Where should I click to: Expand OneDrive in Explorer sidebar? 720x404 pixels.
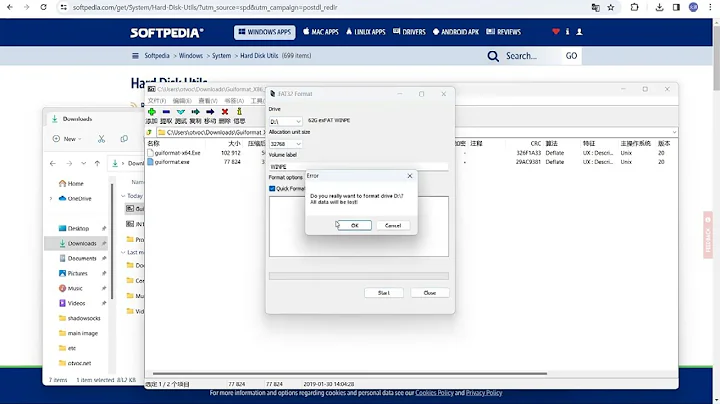pyautogui.click(x=51, y=199)
